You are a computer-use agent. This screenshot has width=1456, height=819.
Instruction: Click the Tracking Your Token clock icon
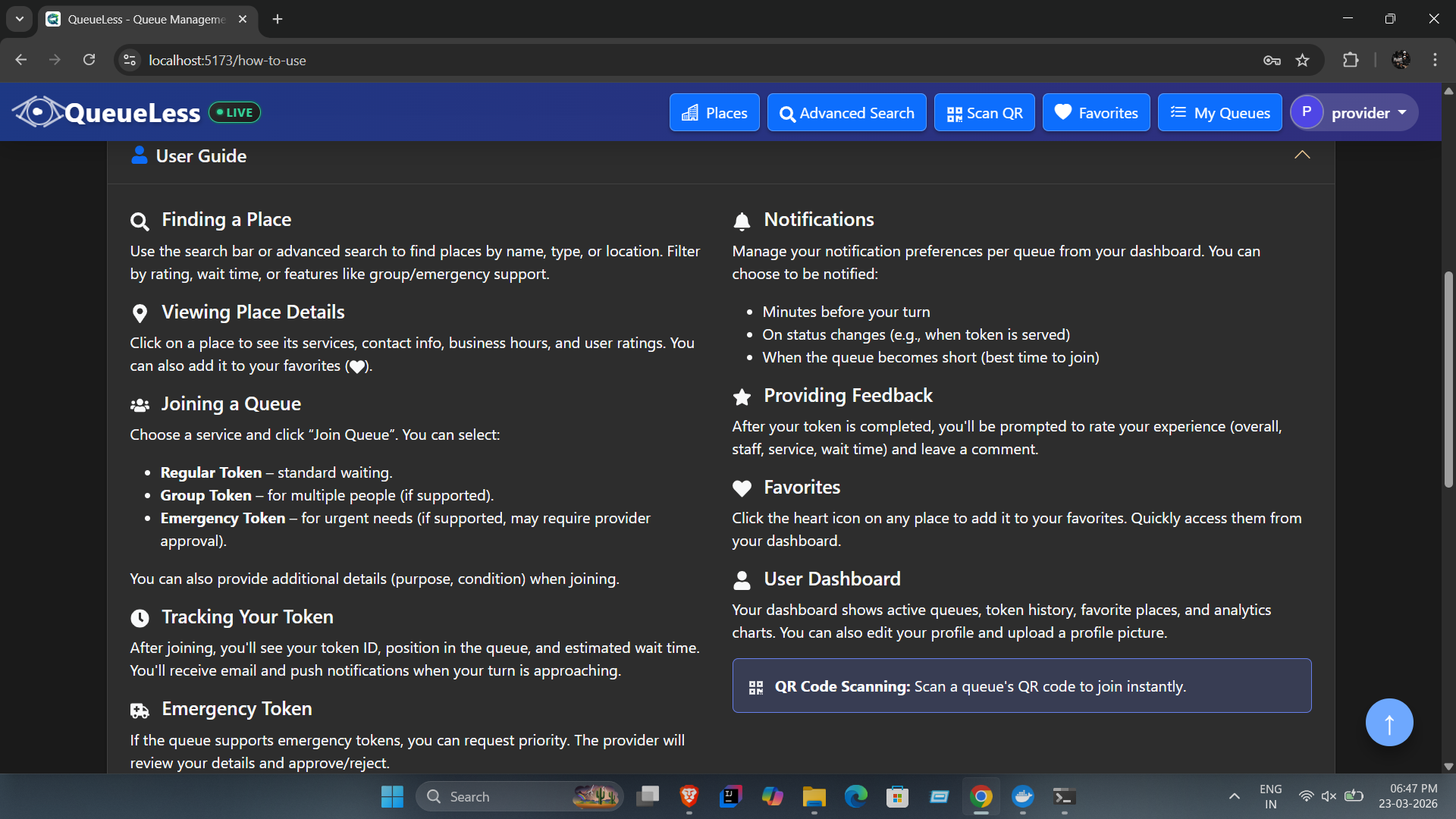(140, 618)
